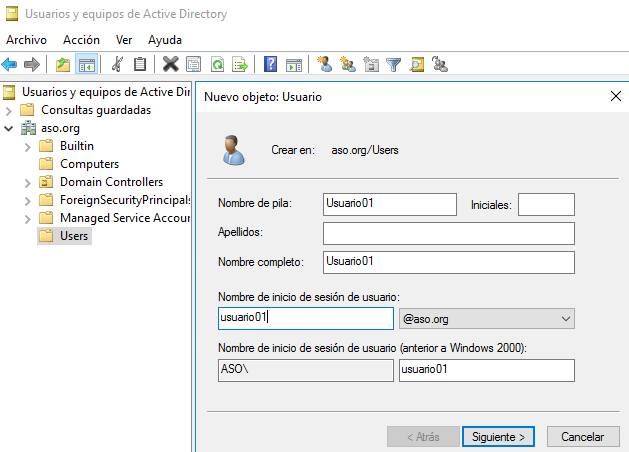Image resolution: width=629 pixels, height=452 pixels.
Task: Open Help via blue question icon
Action: pyautogui.click(x=270, y=65)
